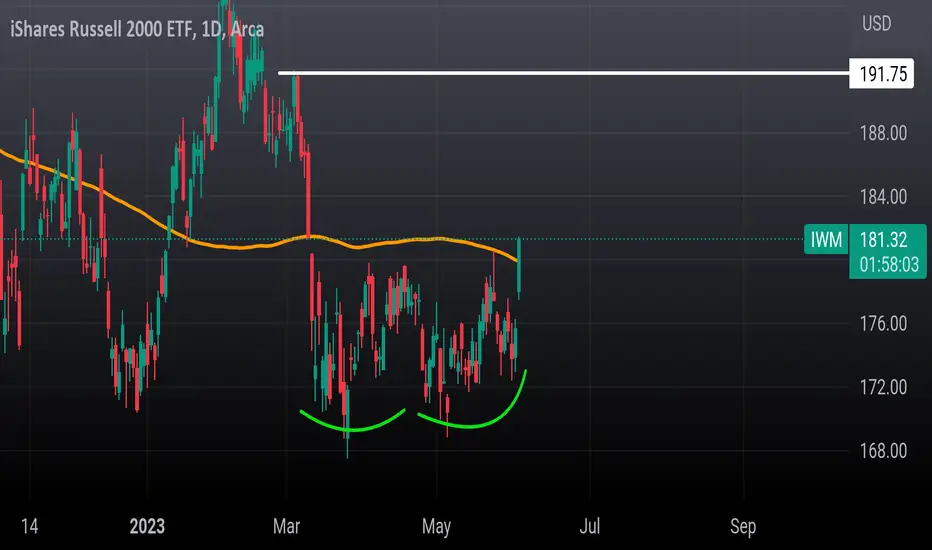The image size is (932, 550).
Task: Select the white horizontal line at 191.75
Action: (563, 73)
